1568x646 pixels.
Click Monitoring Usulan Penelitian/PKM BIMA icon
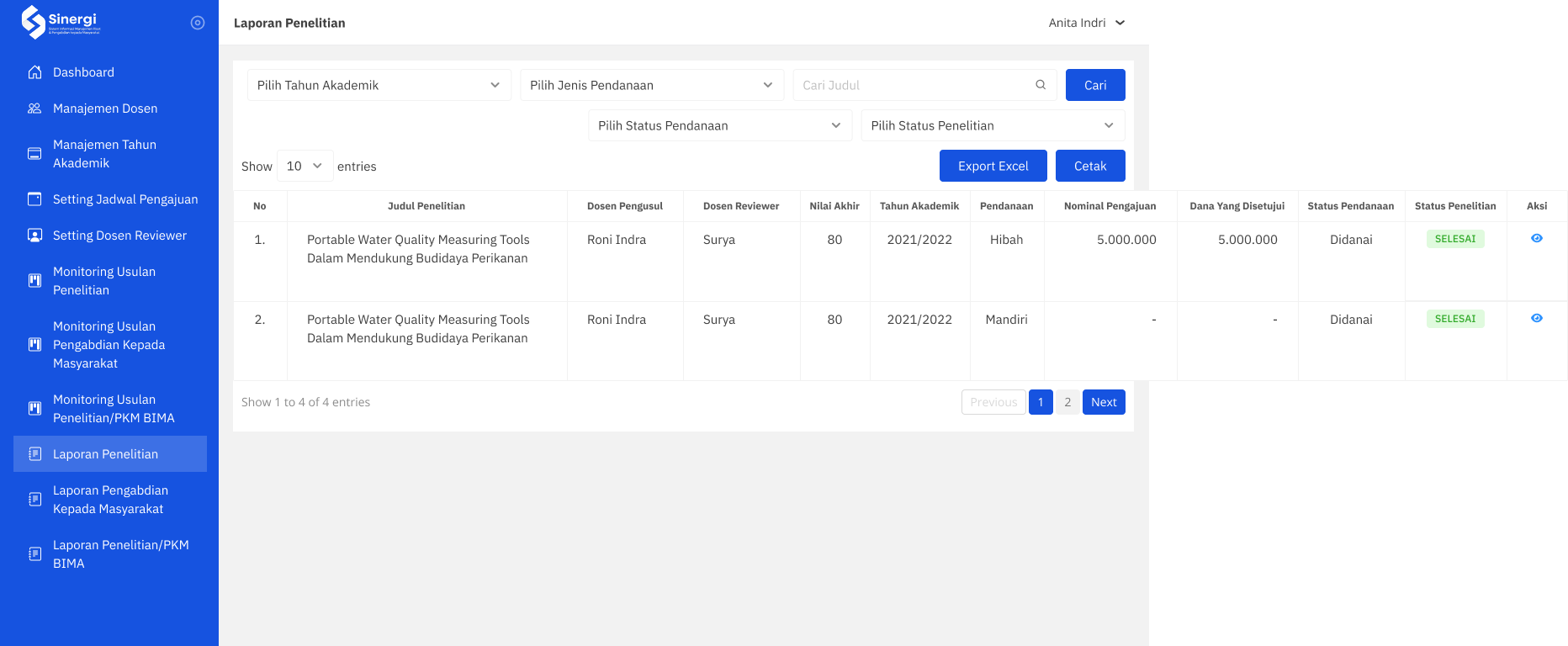pos(34,409)
